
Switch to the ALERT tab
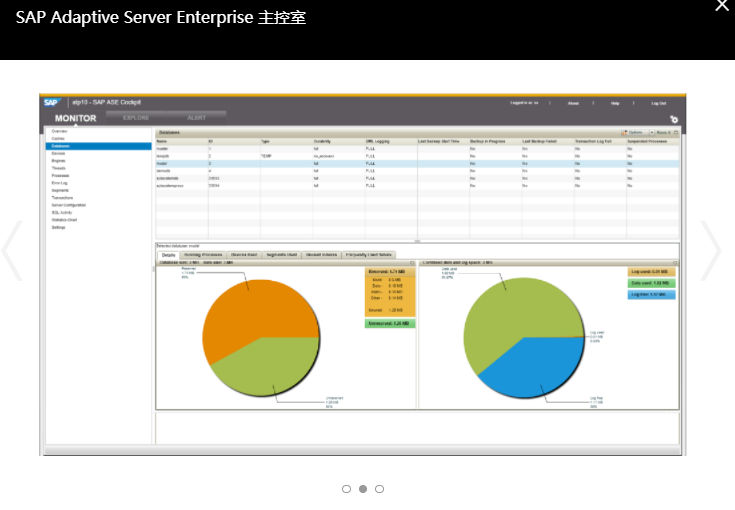pos(196,118)
